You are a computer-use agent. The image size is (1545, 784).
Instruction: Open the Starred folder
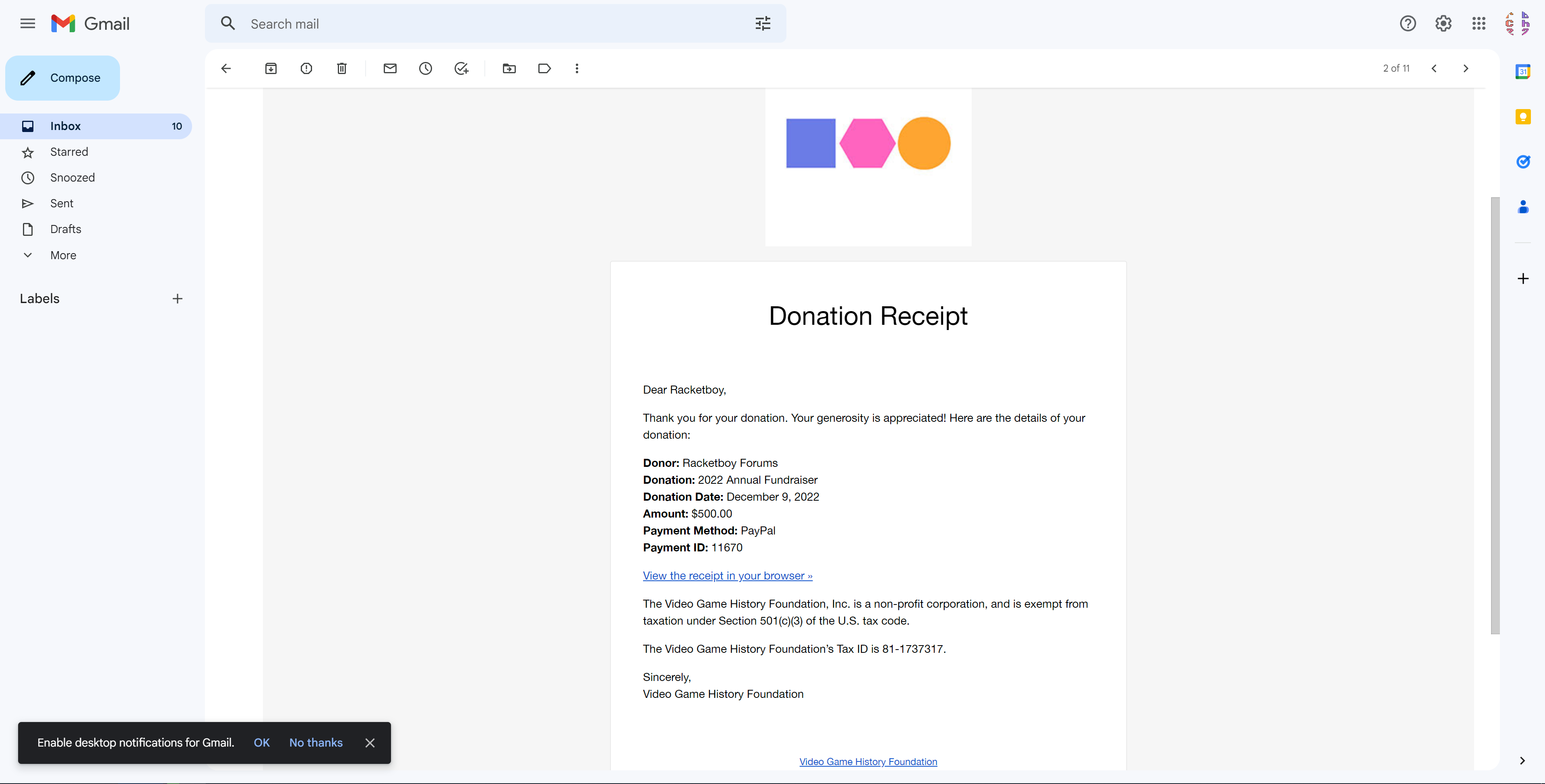click(x=96, y=152)
